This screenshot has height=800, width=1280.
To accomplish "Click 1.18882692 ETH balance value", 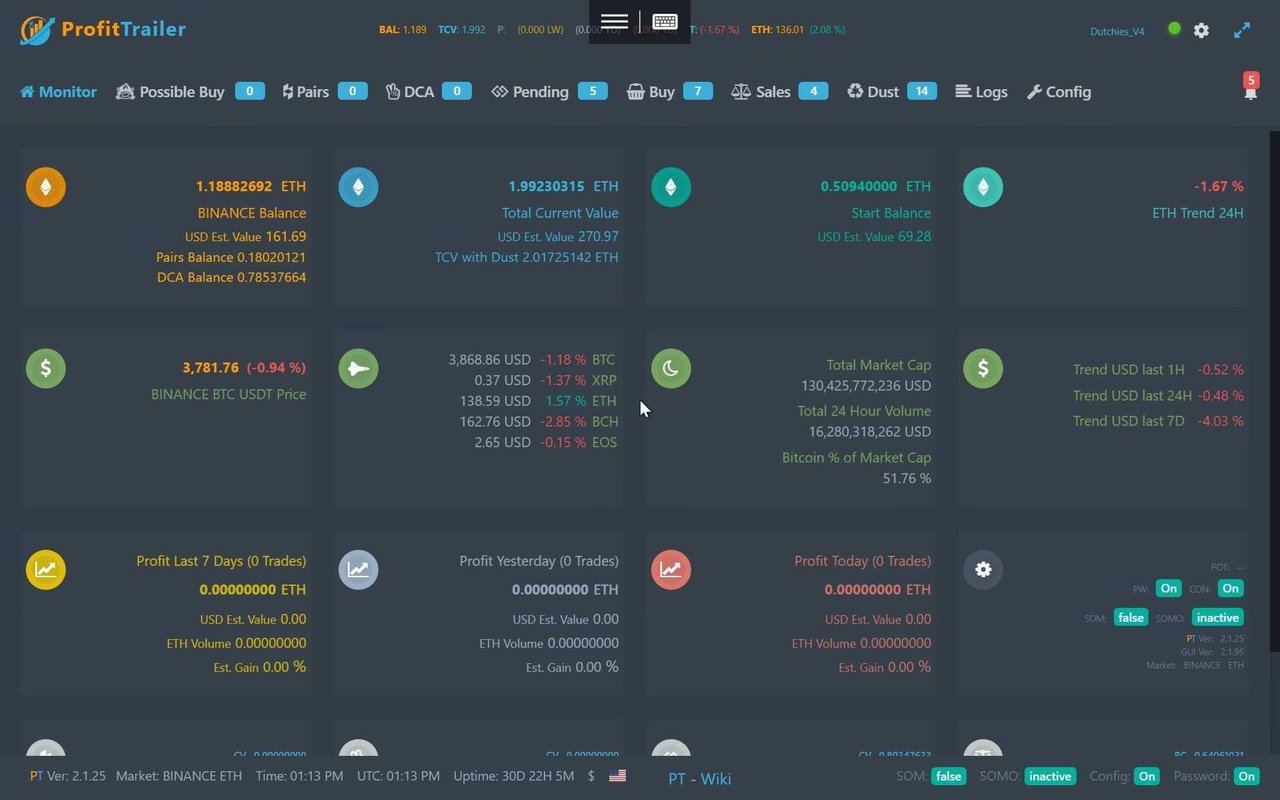I will point(251,186).
